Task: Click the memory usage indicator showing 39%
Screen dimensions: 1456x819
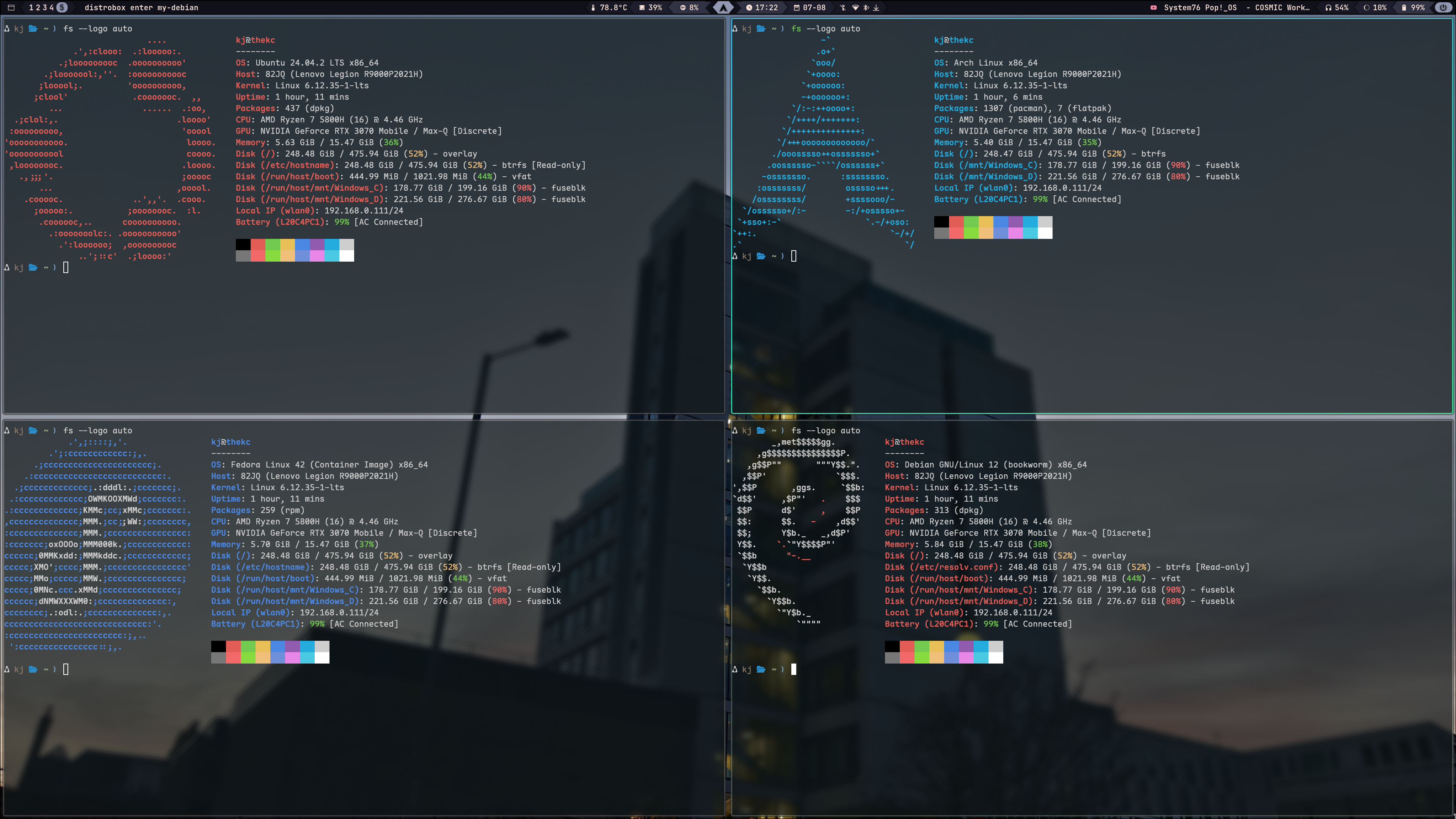Action: [651, 7]
